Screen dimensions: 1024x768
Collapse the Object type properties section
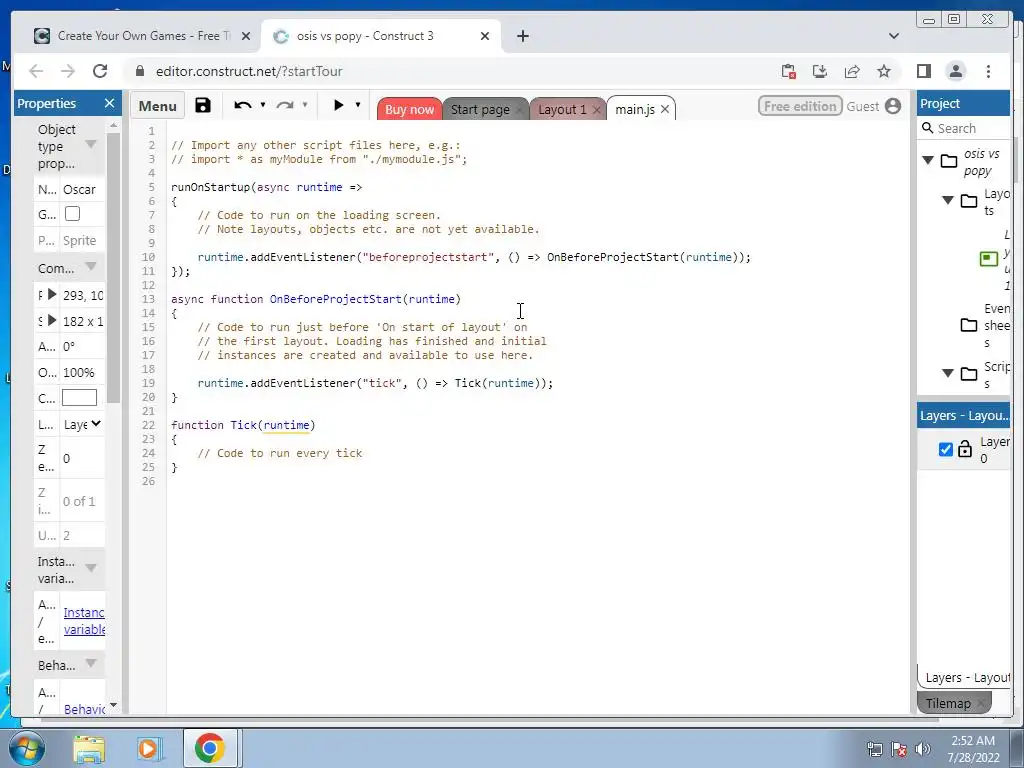click(91, 144)
